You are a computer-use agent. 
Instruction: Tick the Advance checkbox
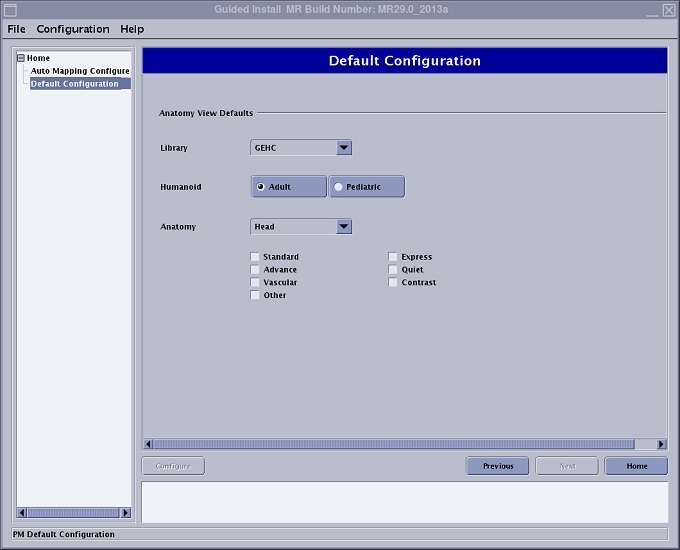coord(256,270)
